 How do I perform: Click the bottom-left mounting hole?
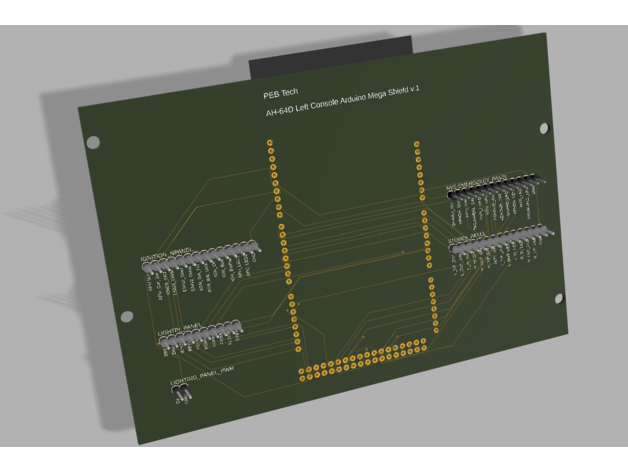click(x=127, y=316)
